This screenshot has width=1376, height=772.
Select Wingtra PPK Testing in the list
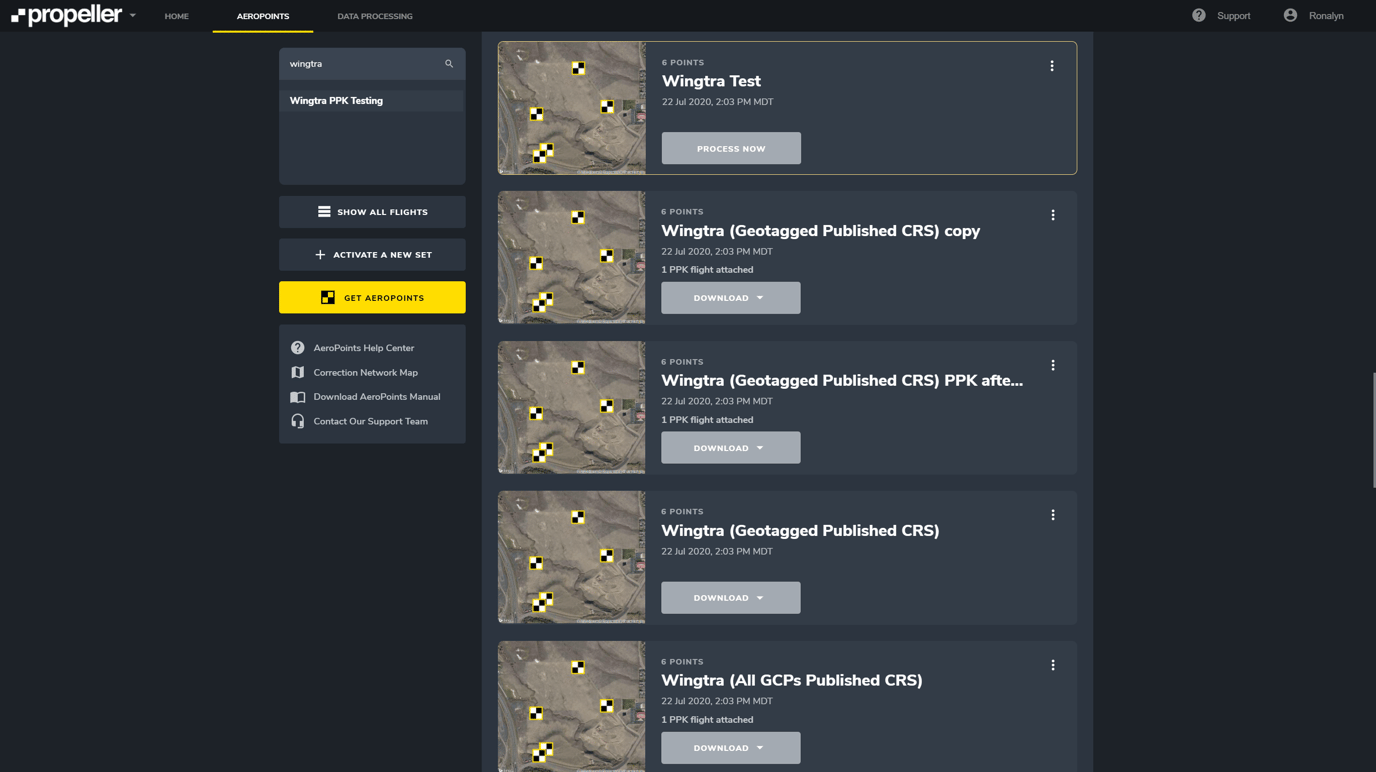(x=336, y=101)
